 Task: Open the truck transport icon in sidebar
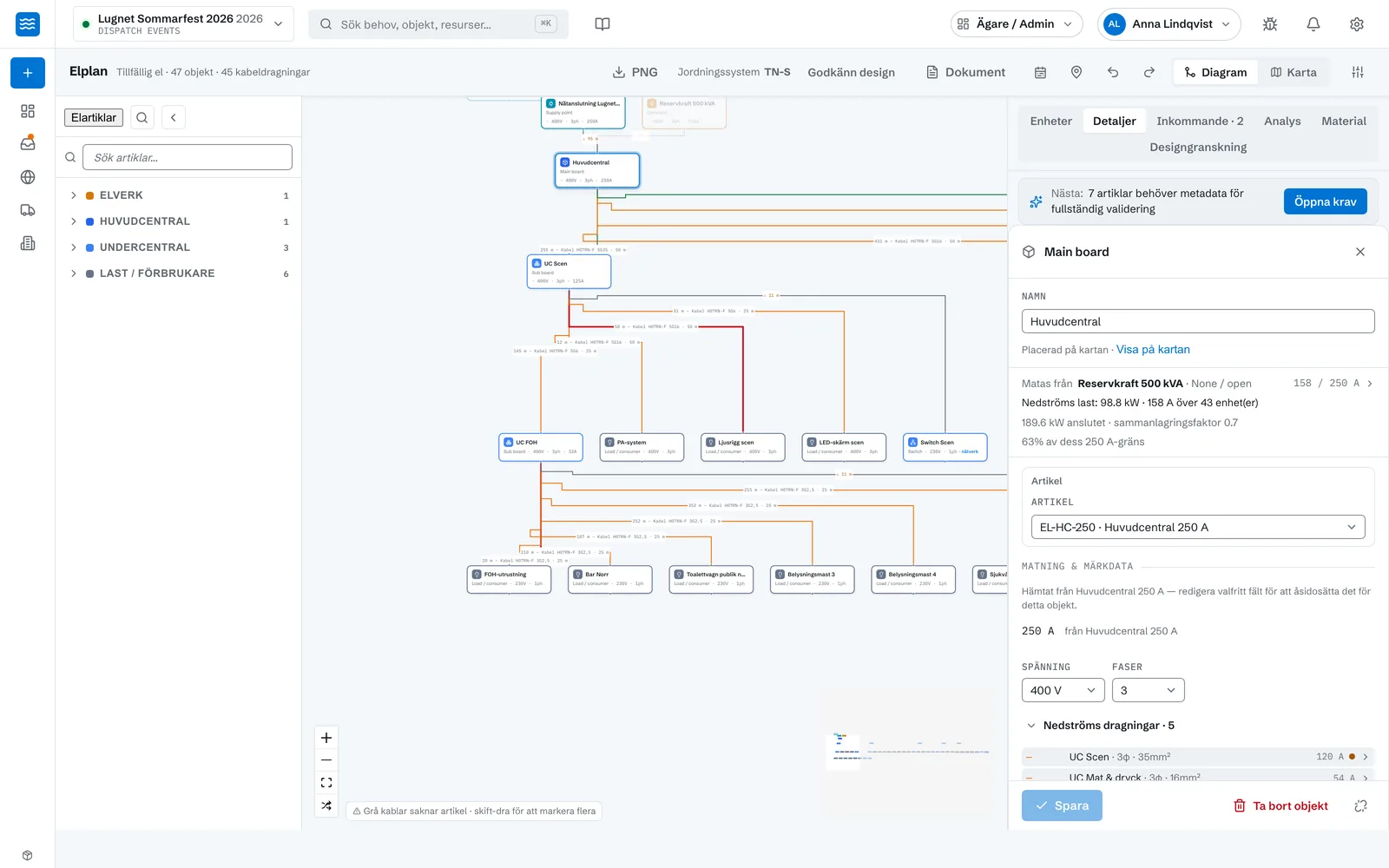point(28,210)
